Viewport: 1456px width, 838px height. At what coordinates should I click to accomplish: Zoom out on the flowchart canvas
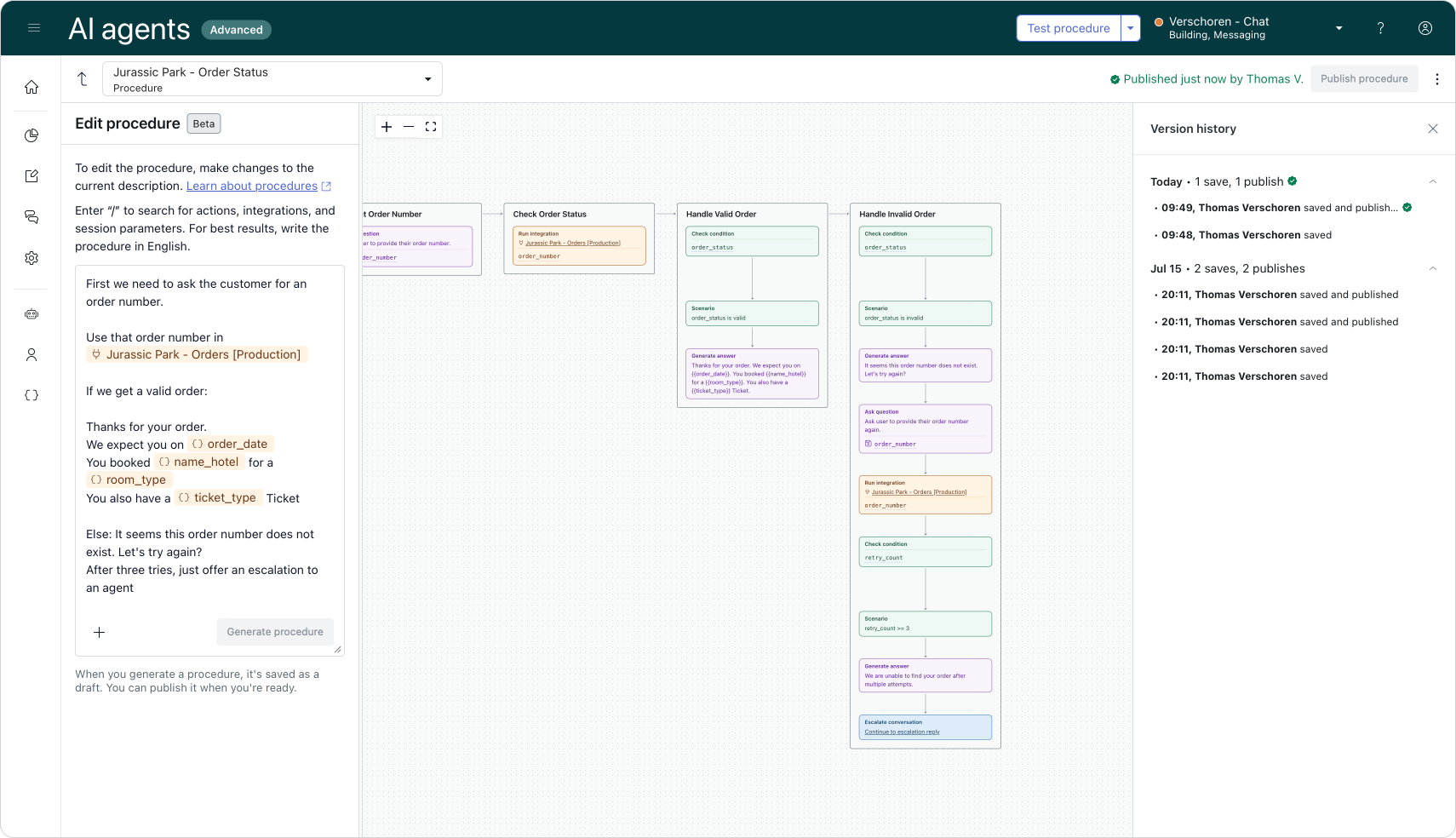tap(409, 127)
